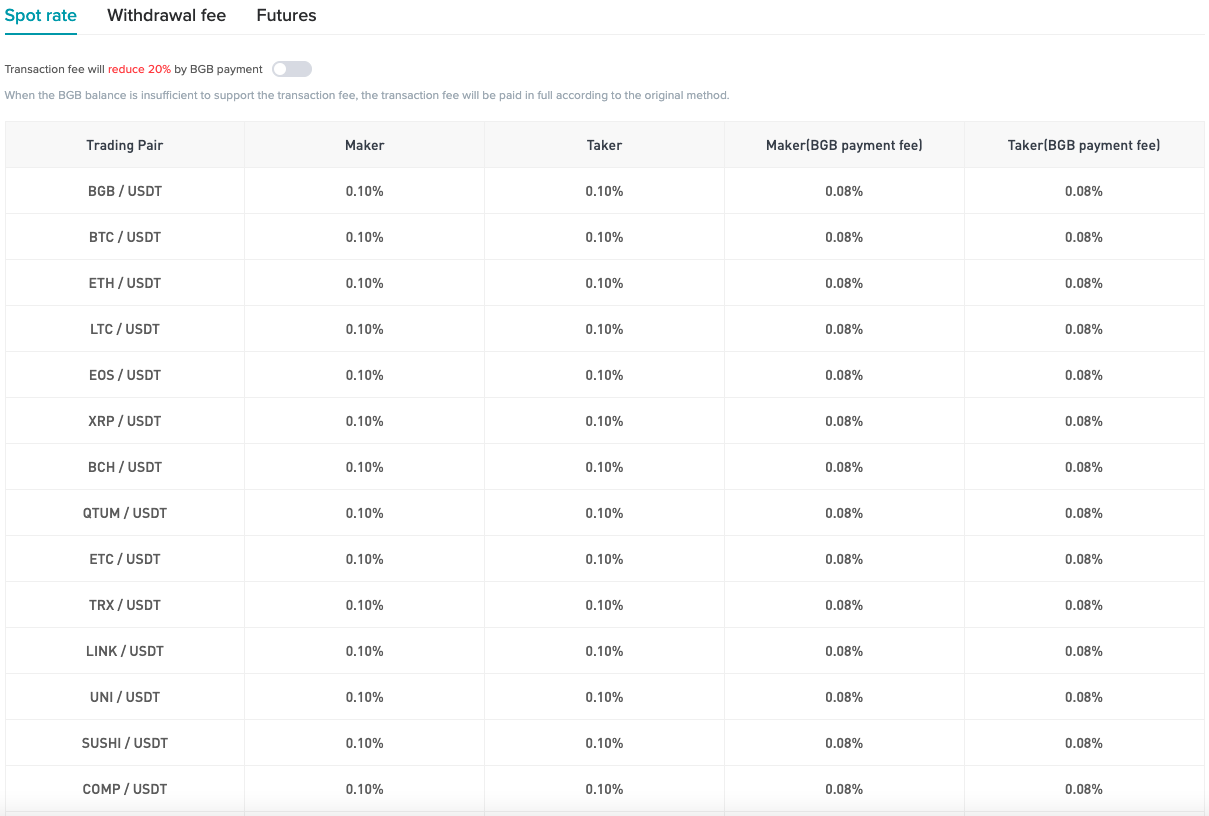The width and height of the screenshot is (1209, 816).
Task: Select the TRX / USDT trading pair
Action: pos(125,605)
